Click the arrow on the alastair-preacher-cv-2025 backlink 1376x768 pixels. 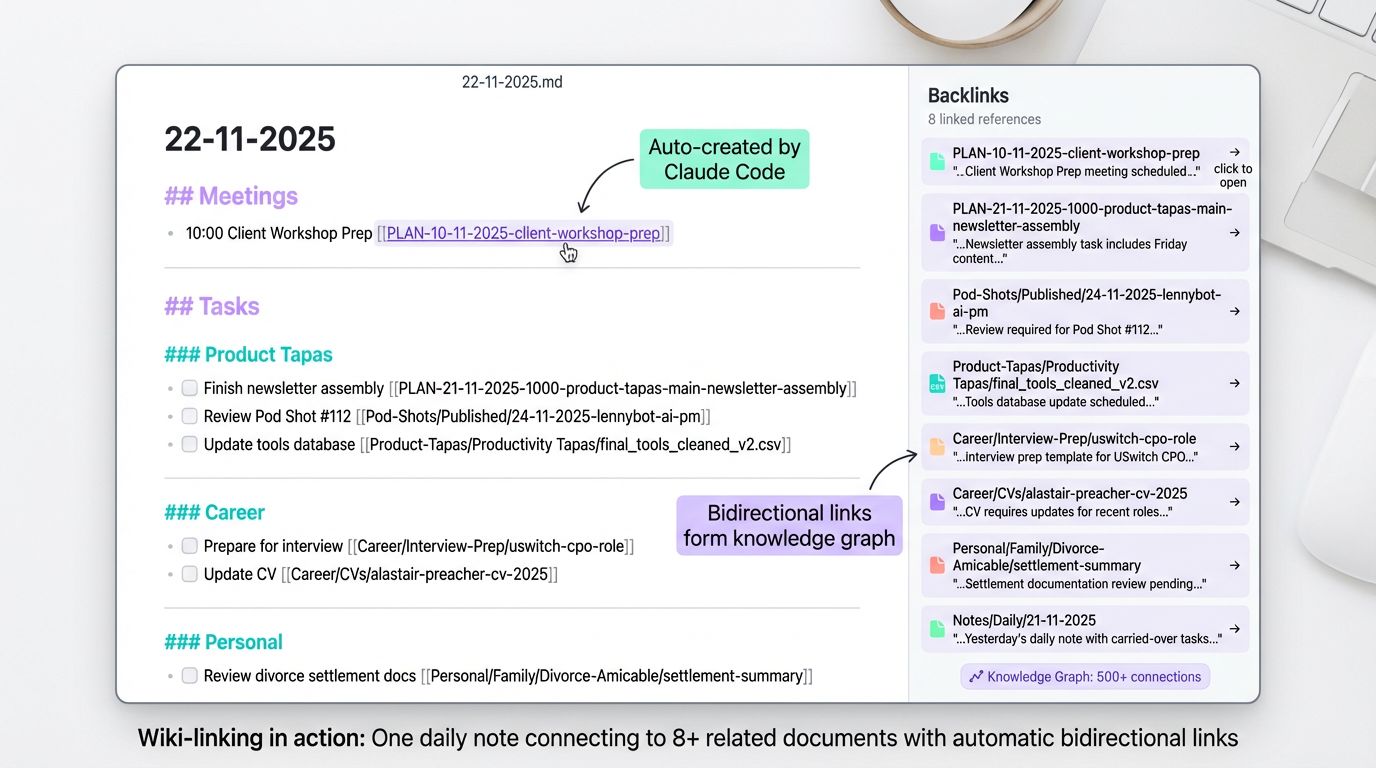pos(1234,502)
